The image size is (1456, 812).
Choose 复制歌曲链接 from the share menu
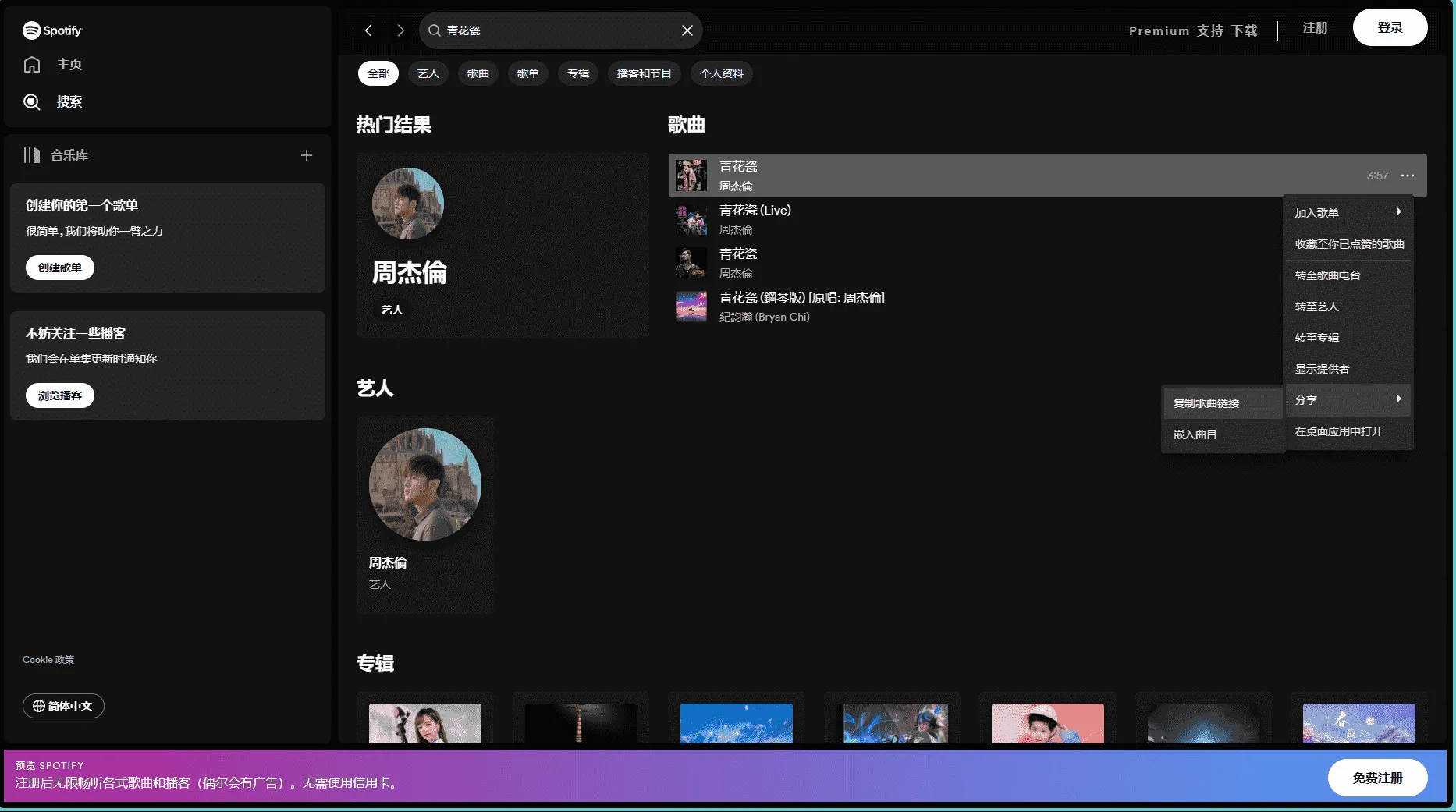coord(1206,403)
